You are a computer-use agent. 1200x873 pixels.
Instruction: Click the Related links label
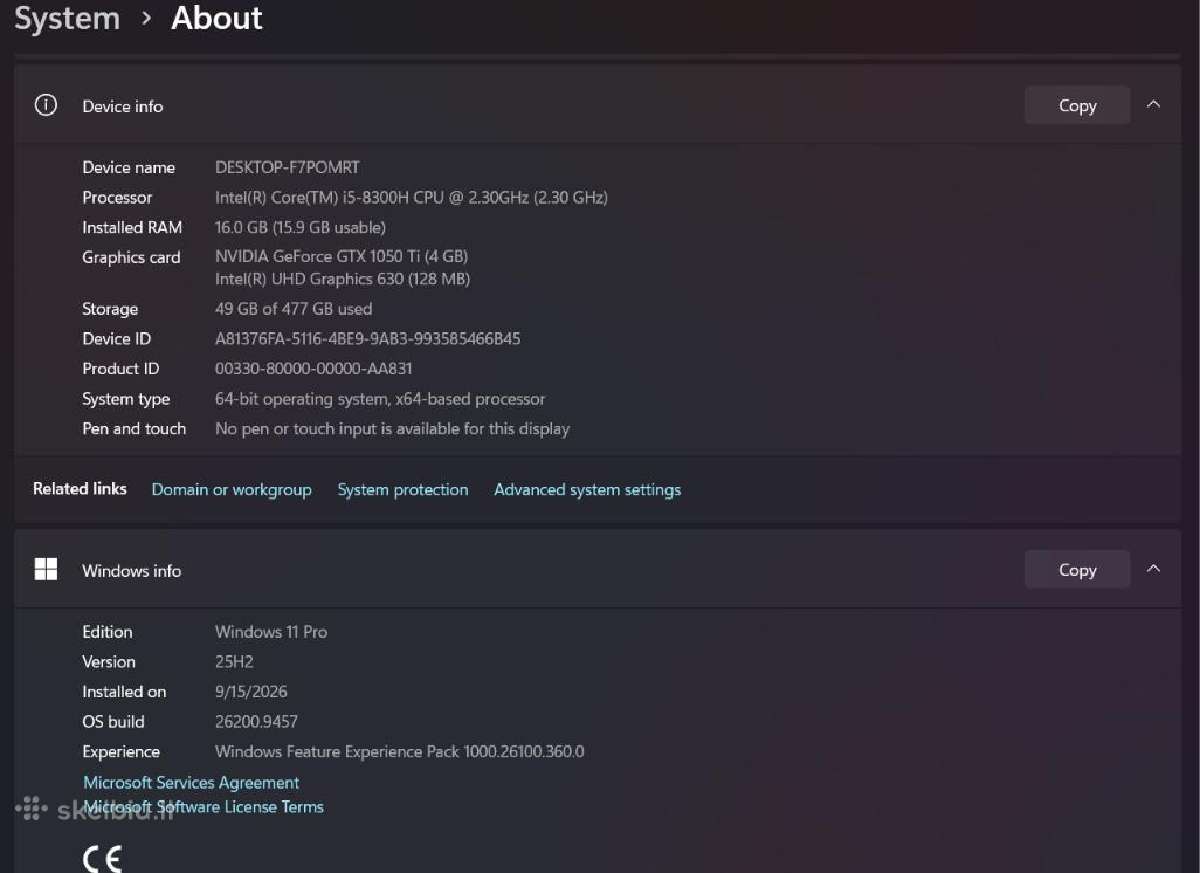click(x=80, y=489)
